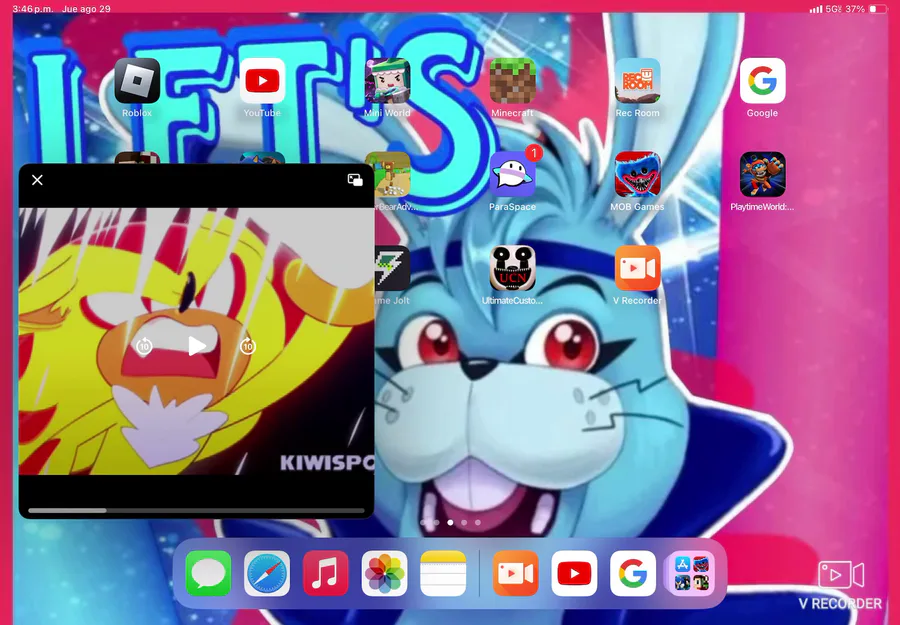Open the Game Jolt app
900x625 pixels.
coord(393,269)
